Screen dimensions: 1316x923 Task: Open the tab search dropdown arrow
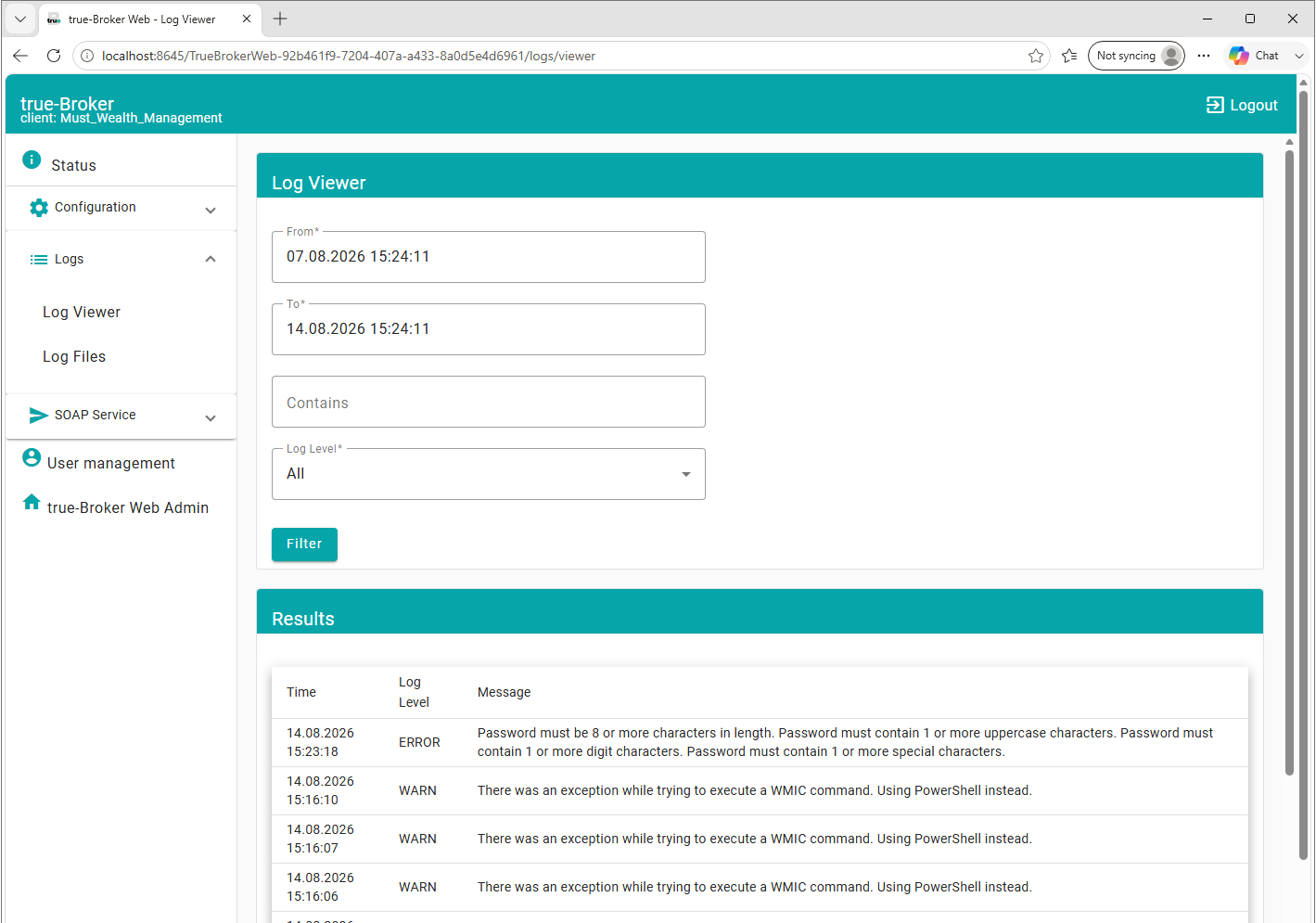[x=20, y=19]
